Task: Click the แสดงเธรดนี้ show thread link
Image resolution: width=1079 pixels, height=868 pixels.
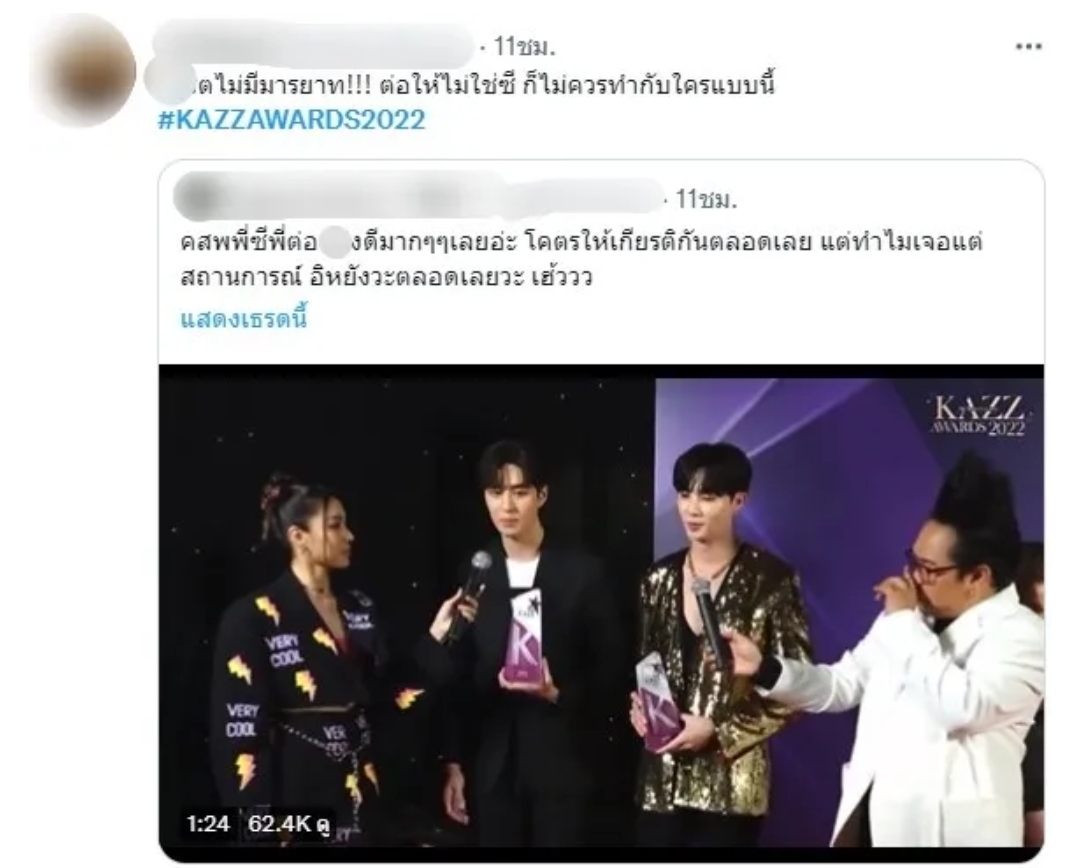Action: pyautogui.click(x=243, y=319)
